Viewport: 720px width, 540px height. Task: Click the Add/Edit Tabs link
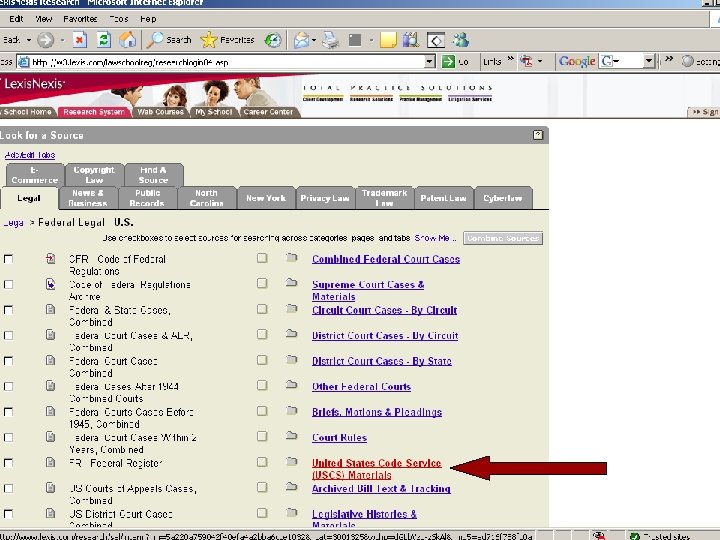(x=30, y=155)
